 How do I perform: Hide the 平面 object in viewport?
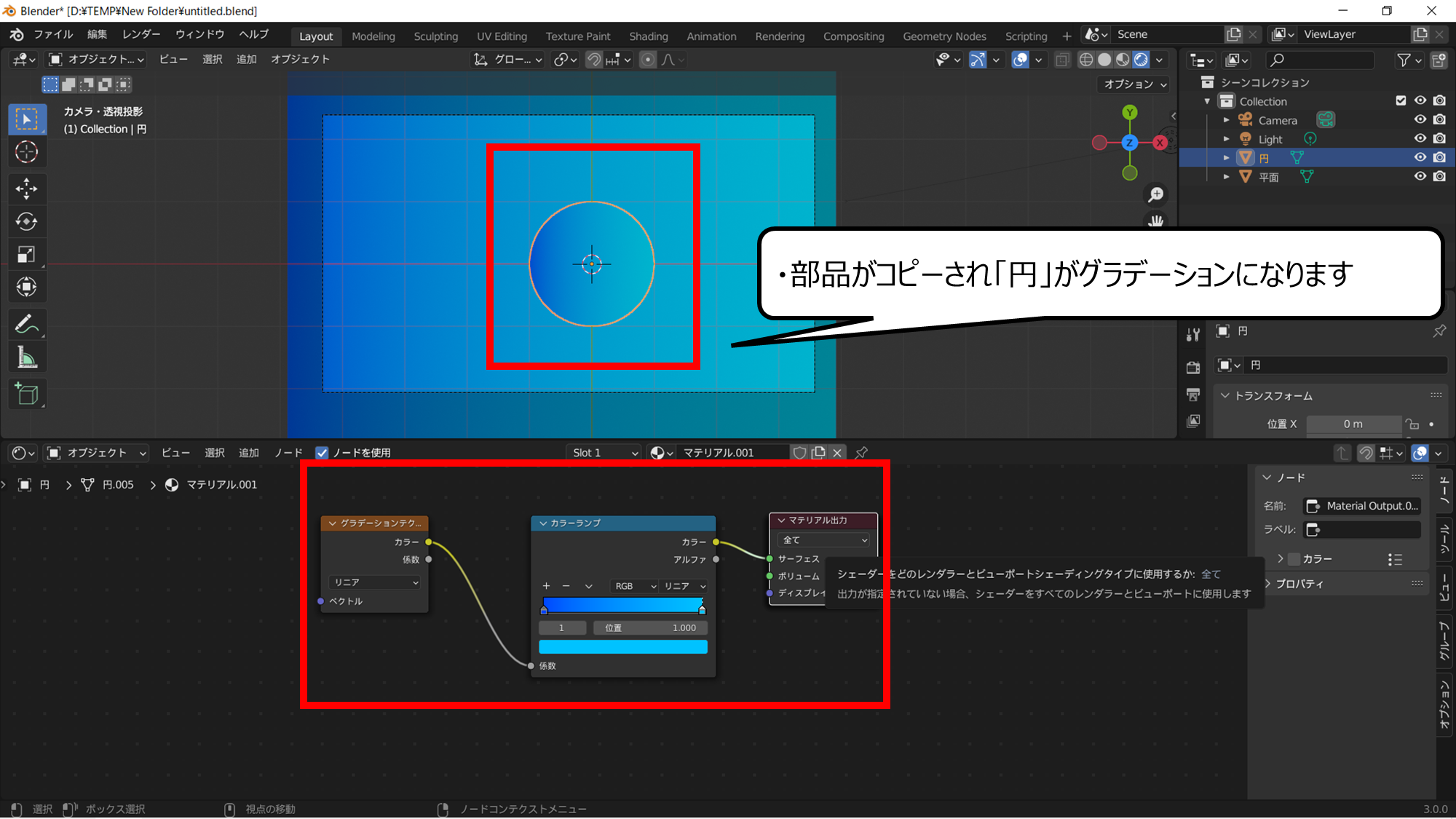pos(1420,176)
